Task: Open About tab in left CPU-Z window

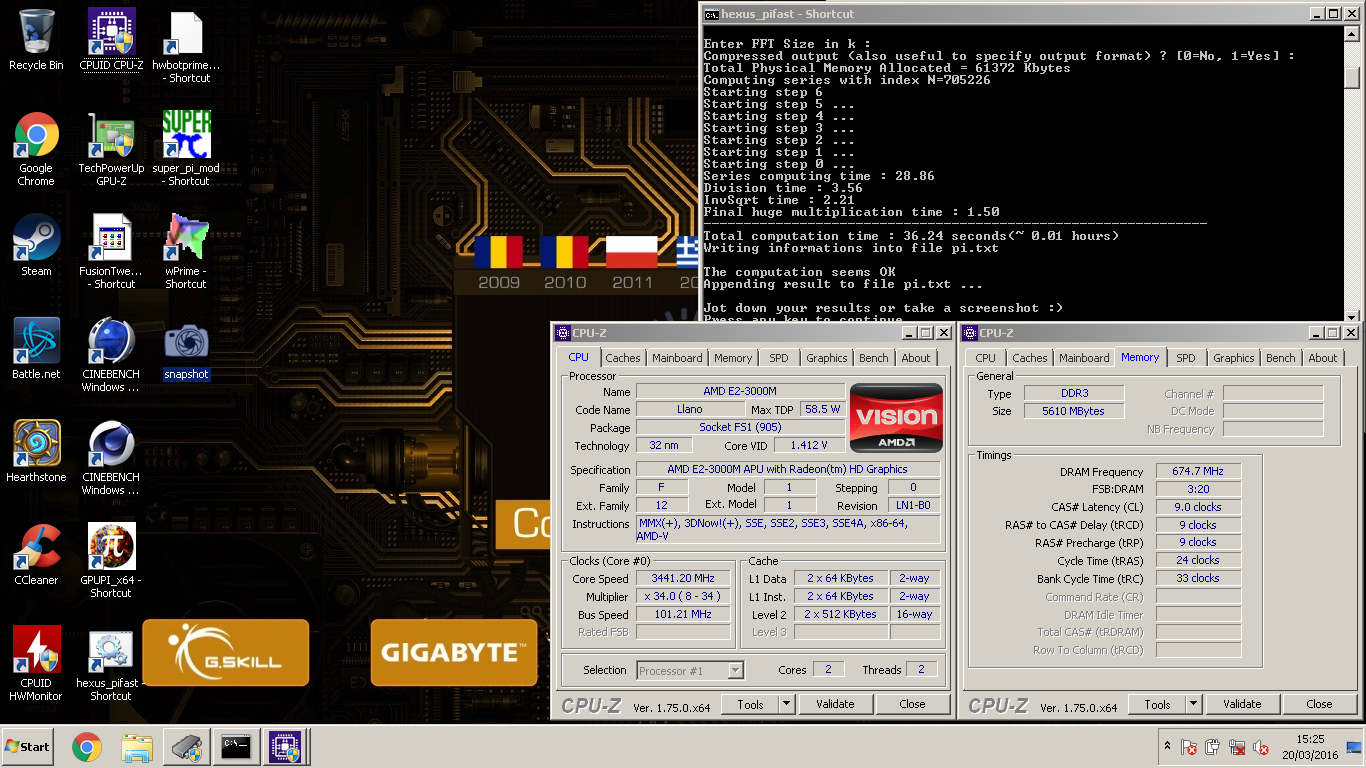Action: [x=916, y=358]
